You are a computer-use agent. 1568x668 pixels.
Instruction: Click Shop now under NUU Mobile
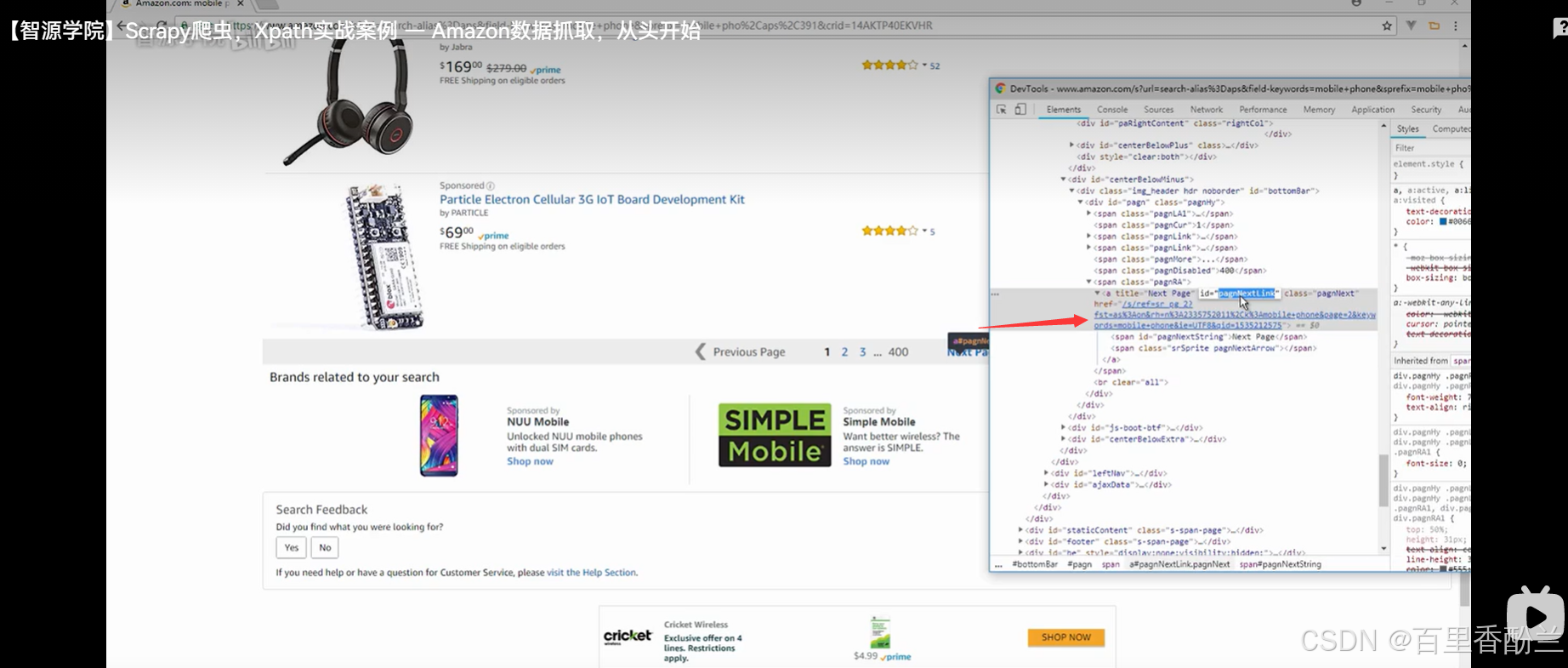530,461
